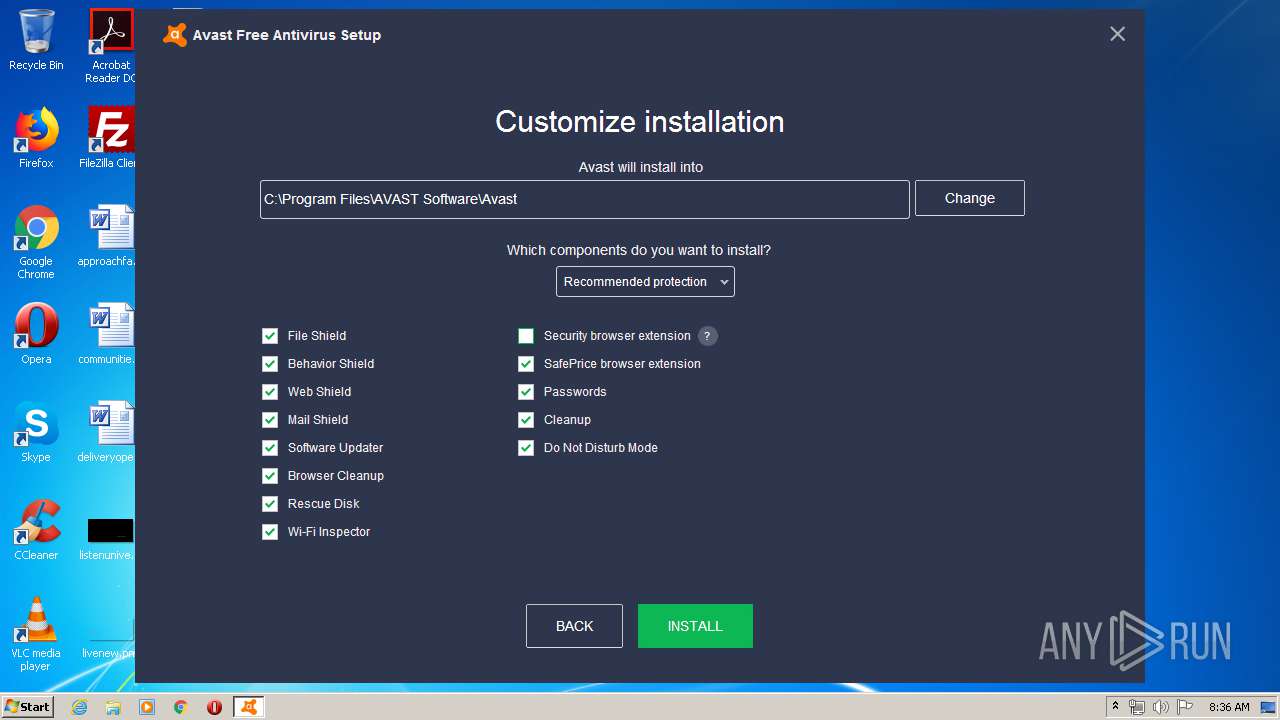
Task: Uncheck the File Shield component
Action: tap(270, 336)
